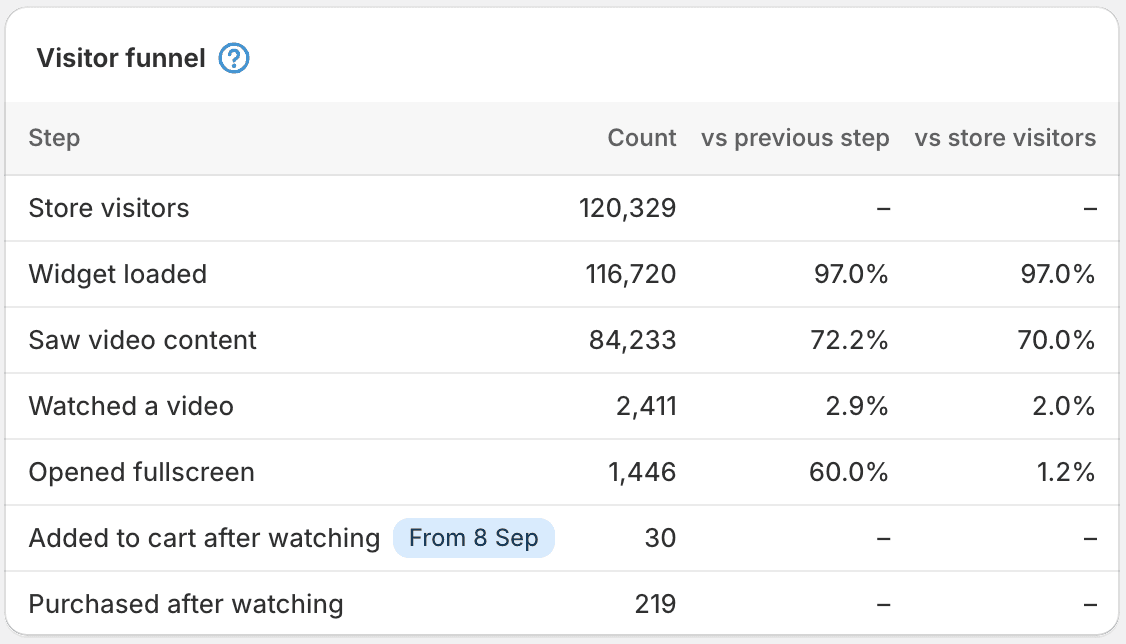1126x644 pixels.
Task: Select the count value 2,411
Action: point(646,406)
